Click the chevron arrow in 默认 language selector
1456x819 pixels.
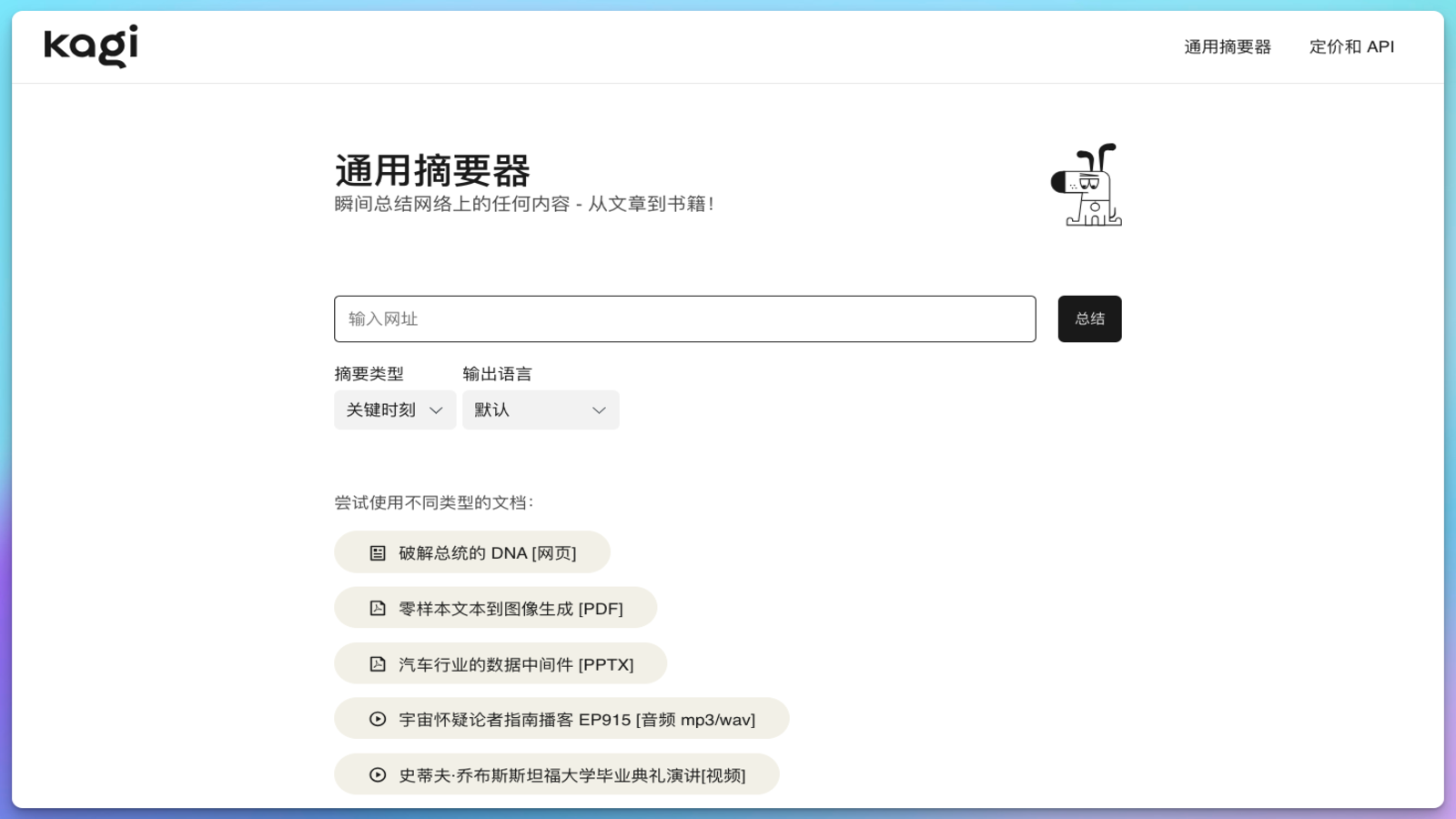point(599,410)
